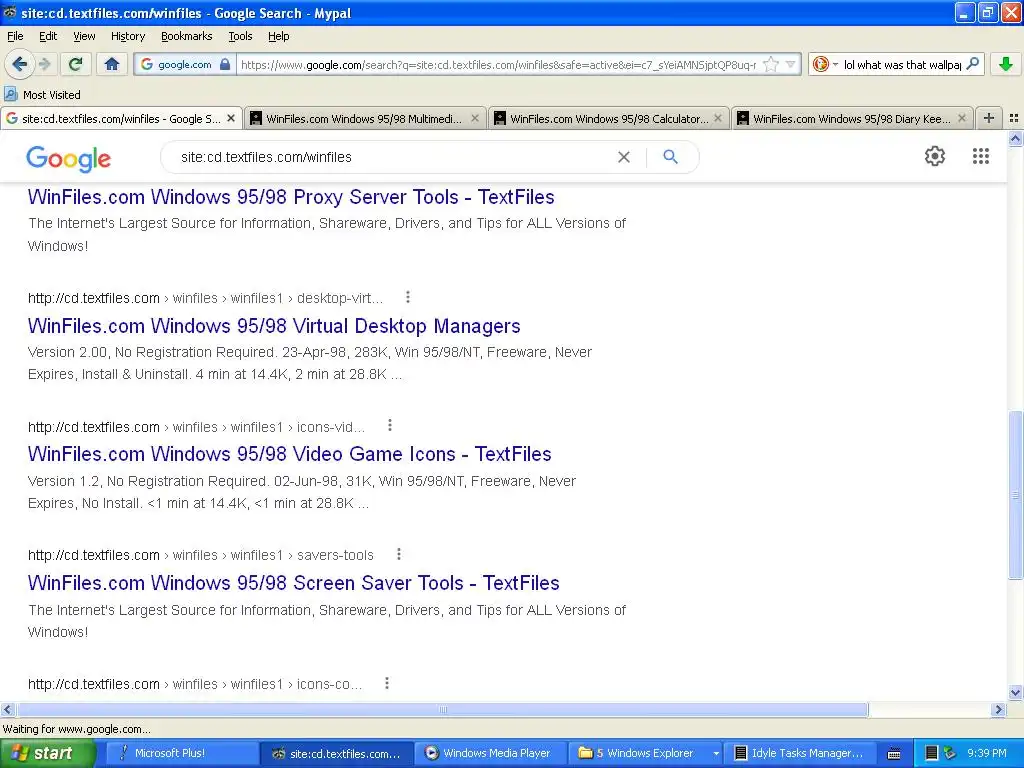Open a new tab with plus button

(989, 118)
